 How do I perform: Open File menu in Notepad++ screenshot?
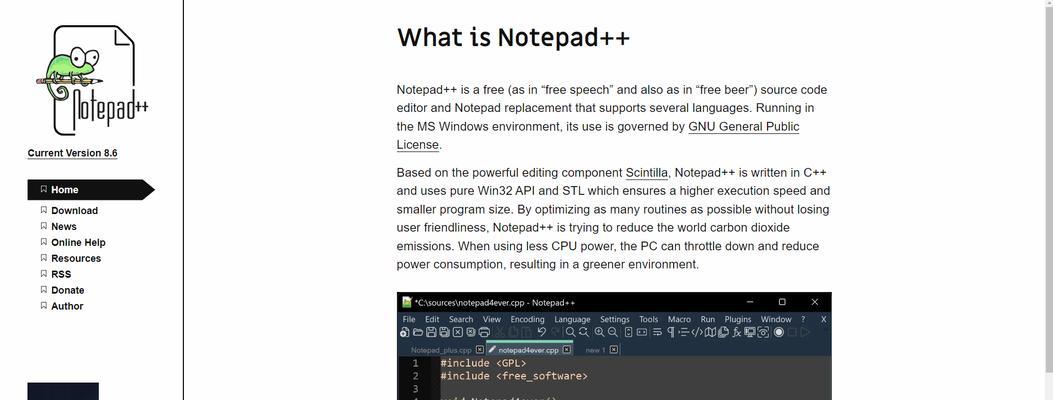(409, 319)
